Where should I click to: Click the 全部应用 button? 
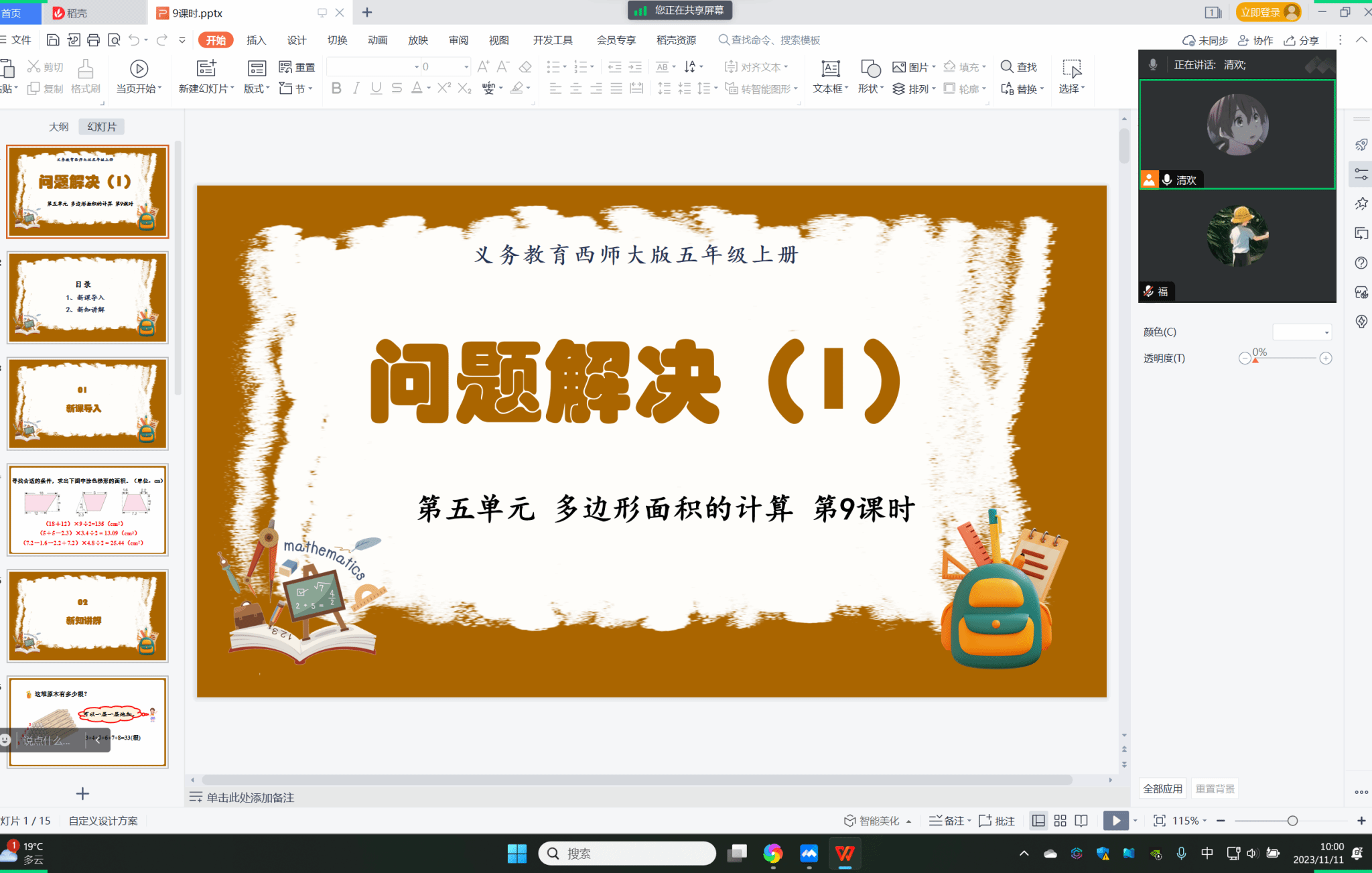click(1162, 789)
